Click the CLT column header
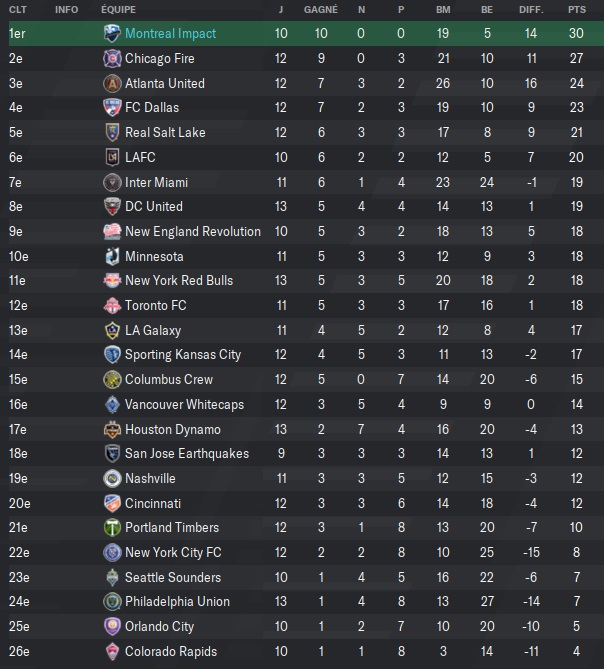604x669 pixels. pyautogui.click(x=18, y=10)
